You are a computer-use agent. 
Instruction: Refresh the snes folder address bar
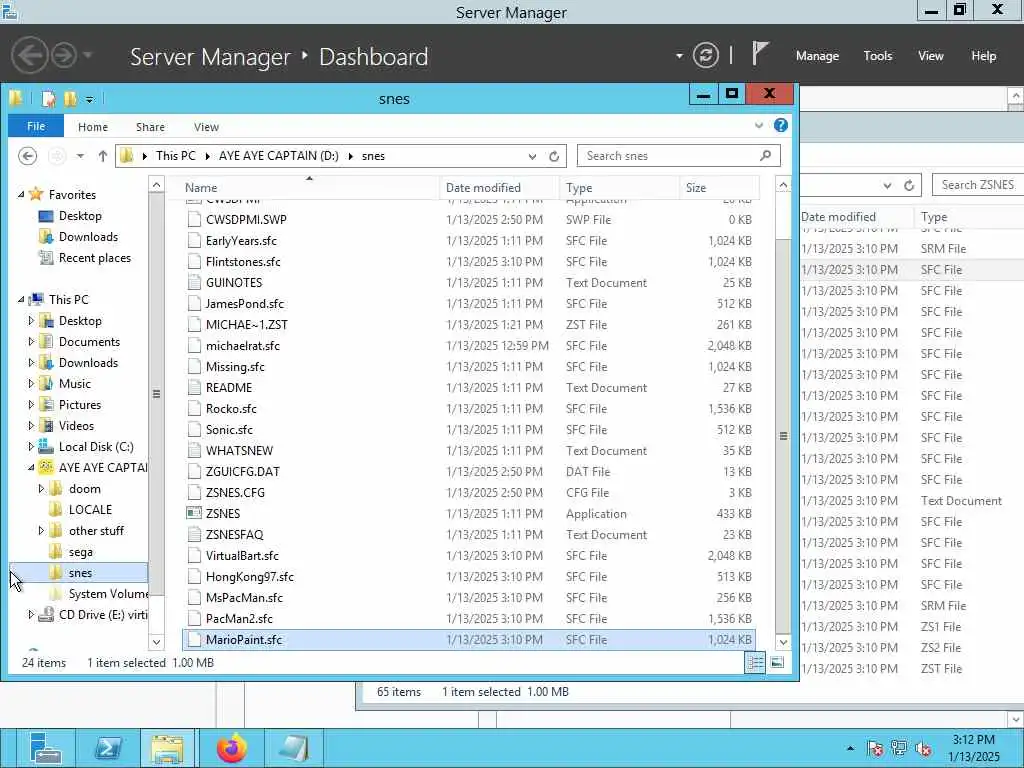(554, 156)
